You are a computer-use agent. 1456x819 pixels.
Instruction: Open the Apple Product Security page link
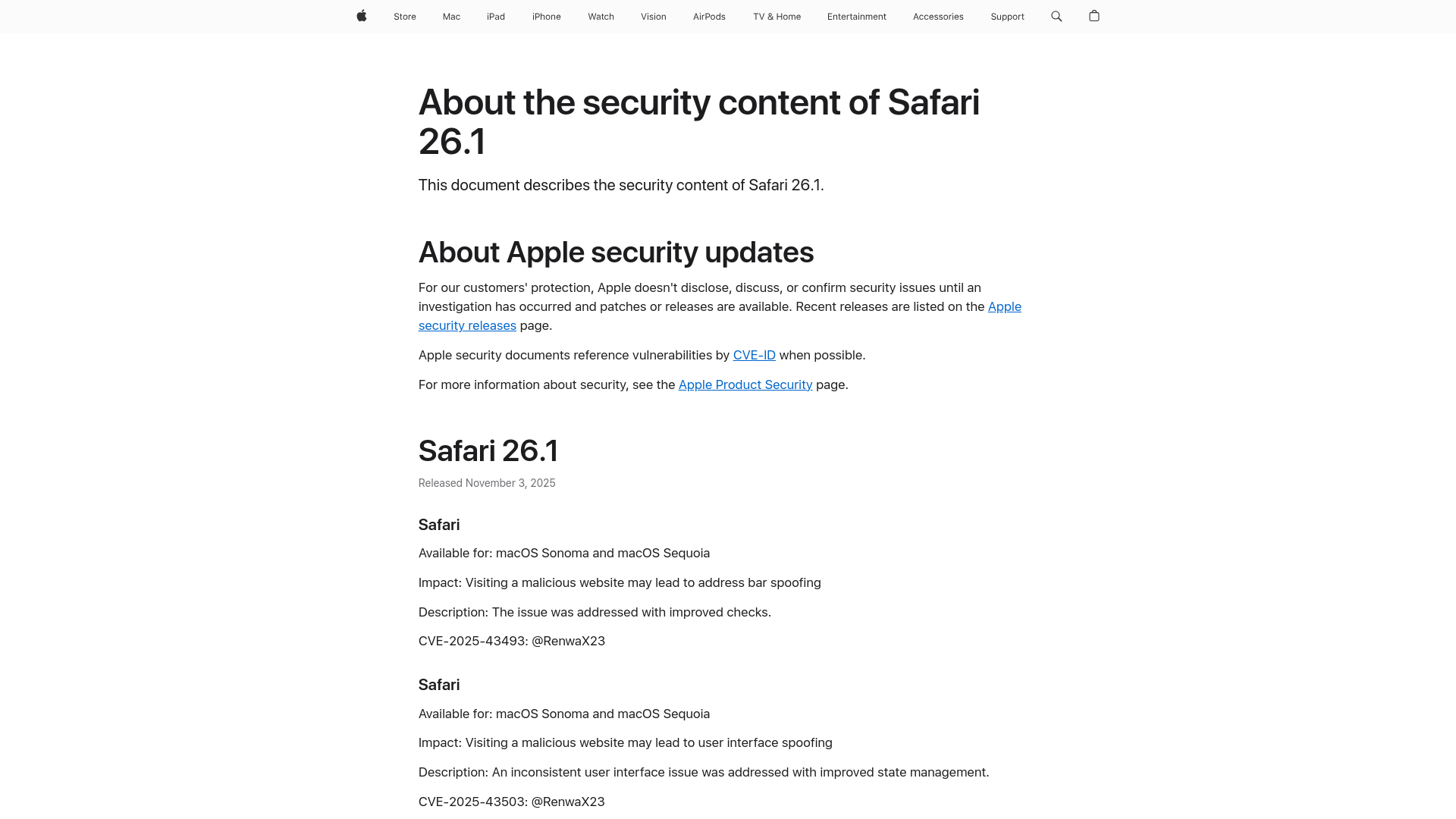click(x=745, y=384)
